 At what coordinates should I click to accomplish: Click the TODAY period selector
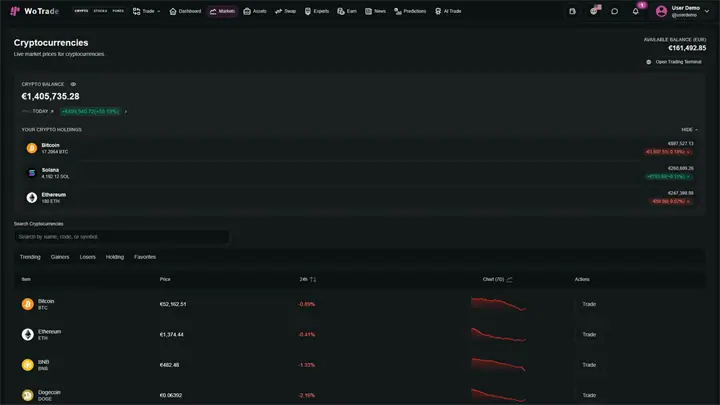[38, 111]
